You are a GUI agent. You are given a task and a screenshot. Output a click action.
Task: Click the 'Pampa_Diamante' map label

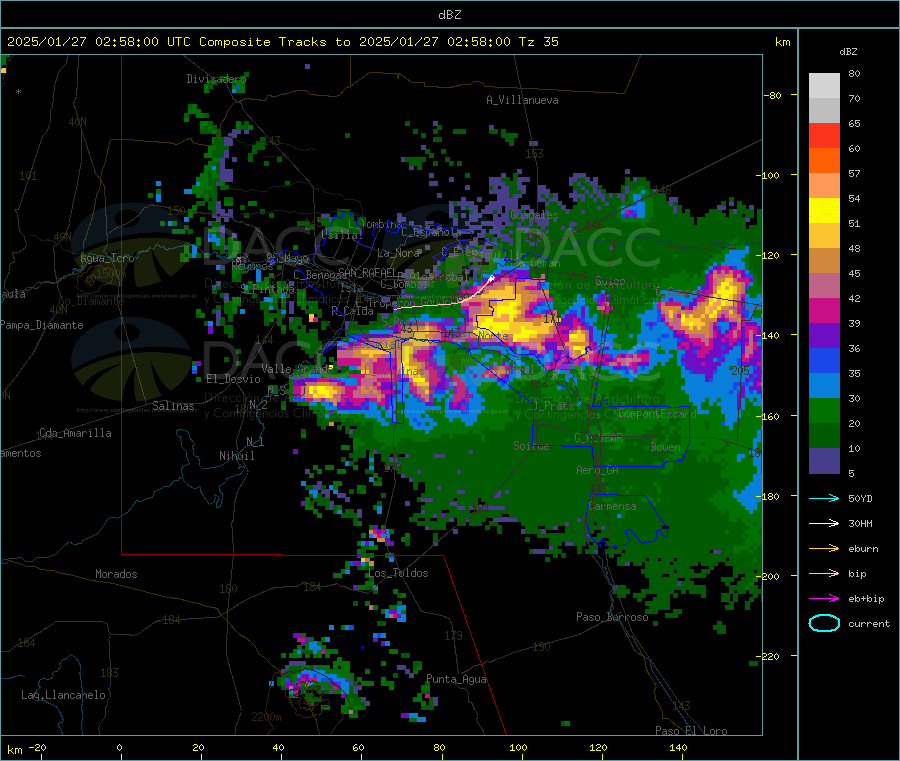click(41, 325)
